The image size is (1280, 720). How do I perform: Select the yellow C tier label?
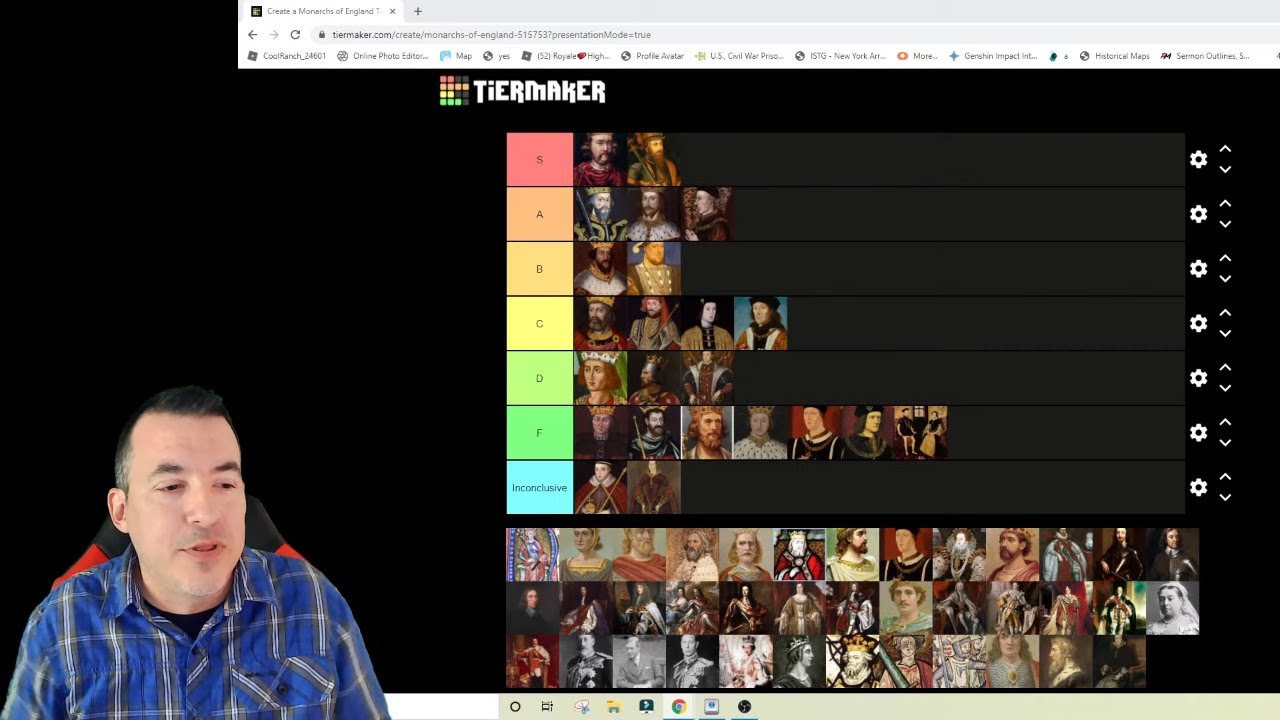point(540,323)
